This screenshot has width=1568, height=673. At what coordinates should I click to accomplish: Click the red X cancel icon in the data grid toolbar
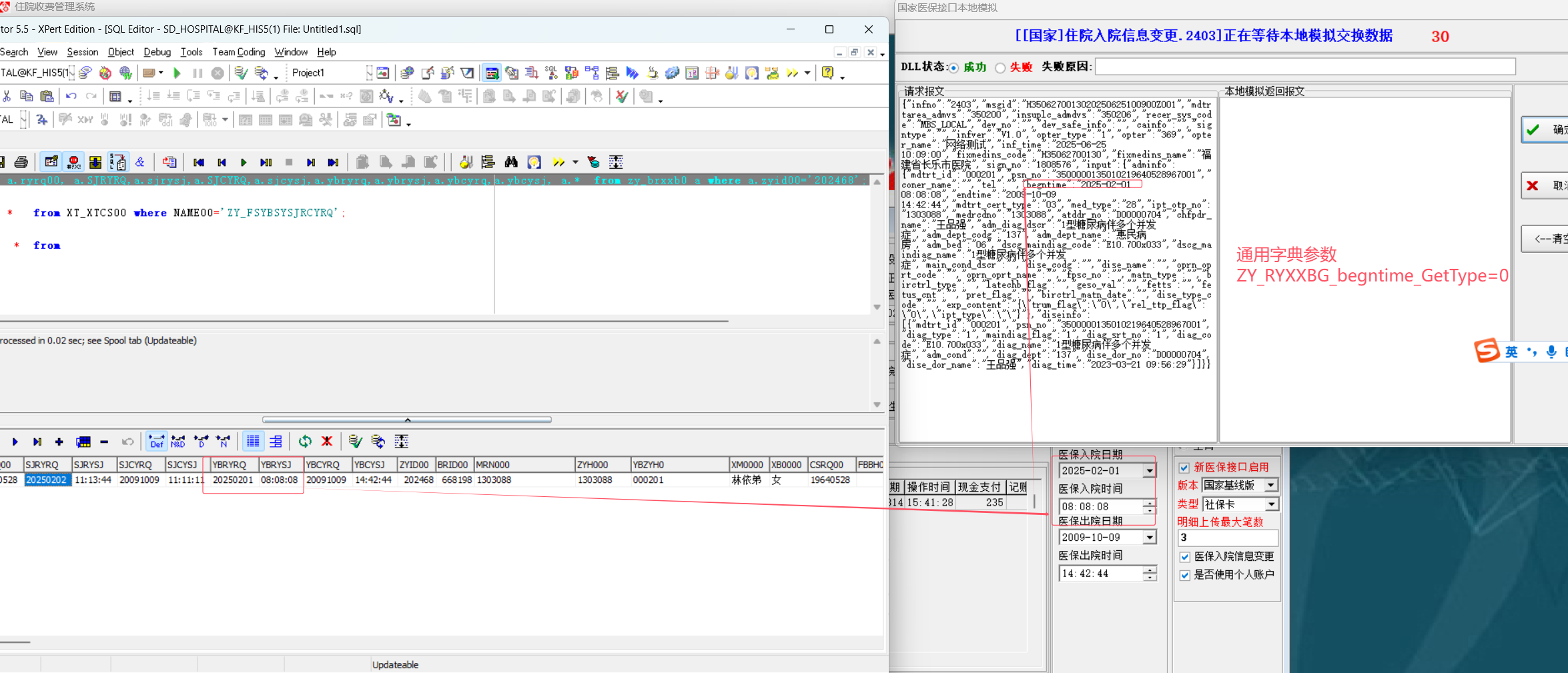(327, 442)
